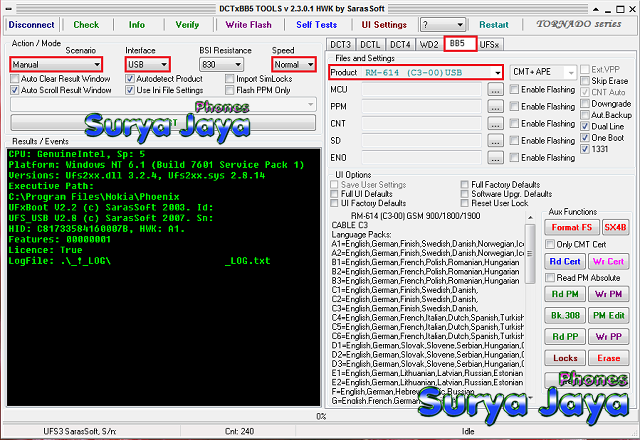640x440 pixels.
Task: Open the CMT+APE dropdown
Action: tap(543, 72)
